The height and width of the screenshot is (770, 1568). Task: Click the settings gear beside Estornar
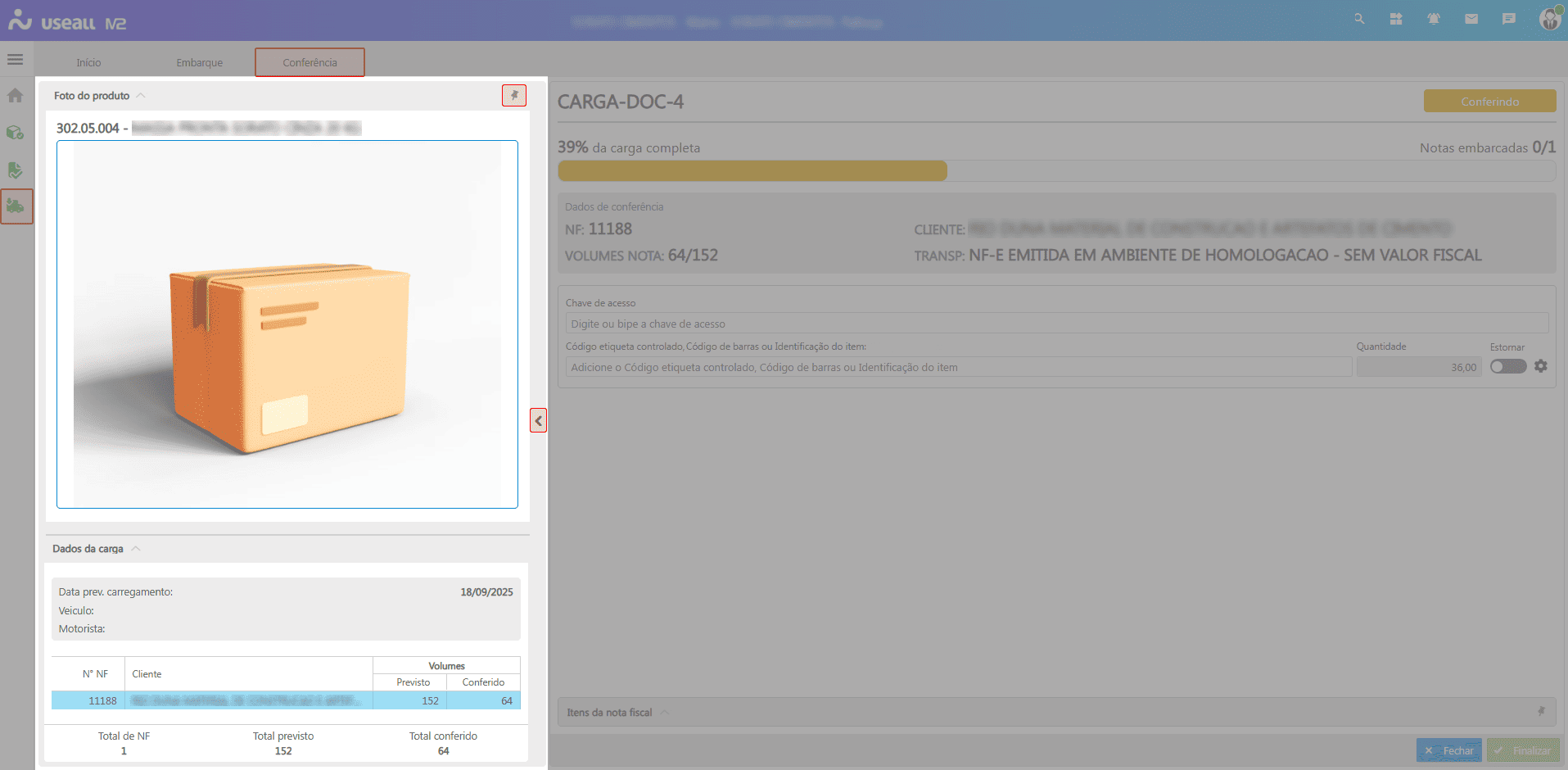pyautogui.click(x=1541, y=366)
